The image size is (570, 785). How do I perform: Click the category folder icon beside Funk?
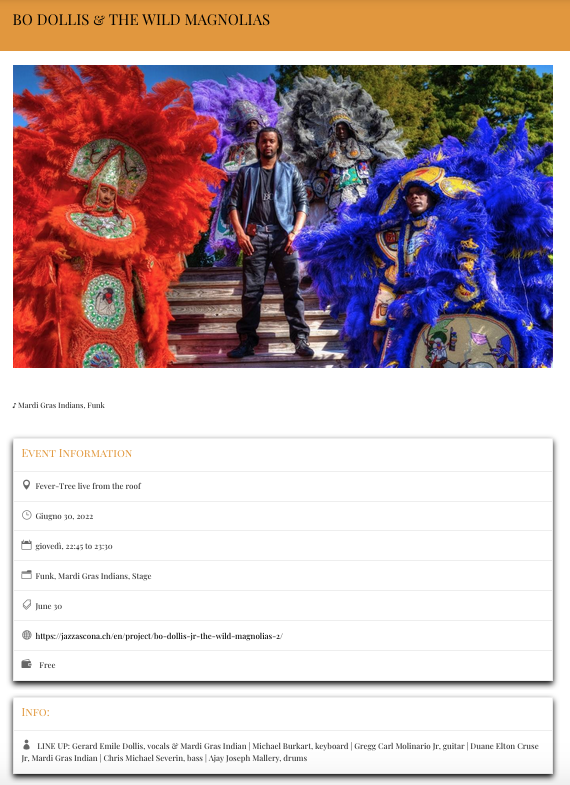[27, 575]
